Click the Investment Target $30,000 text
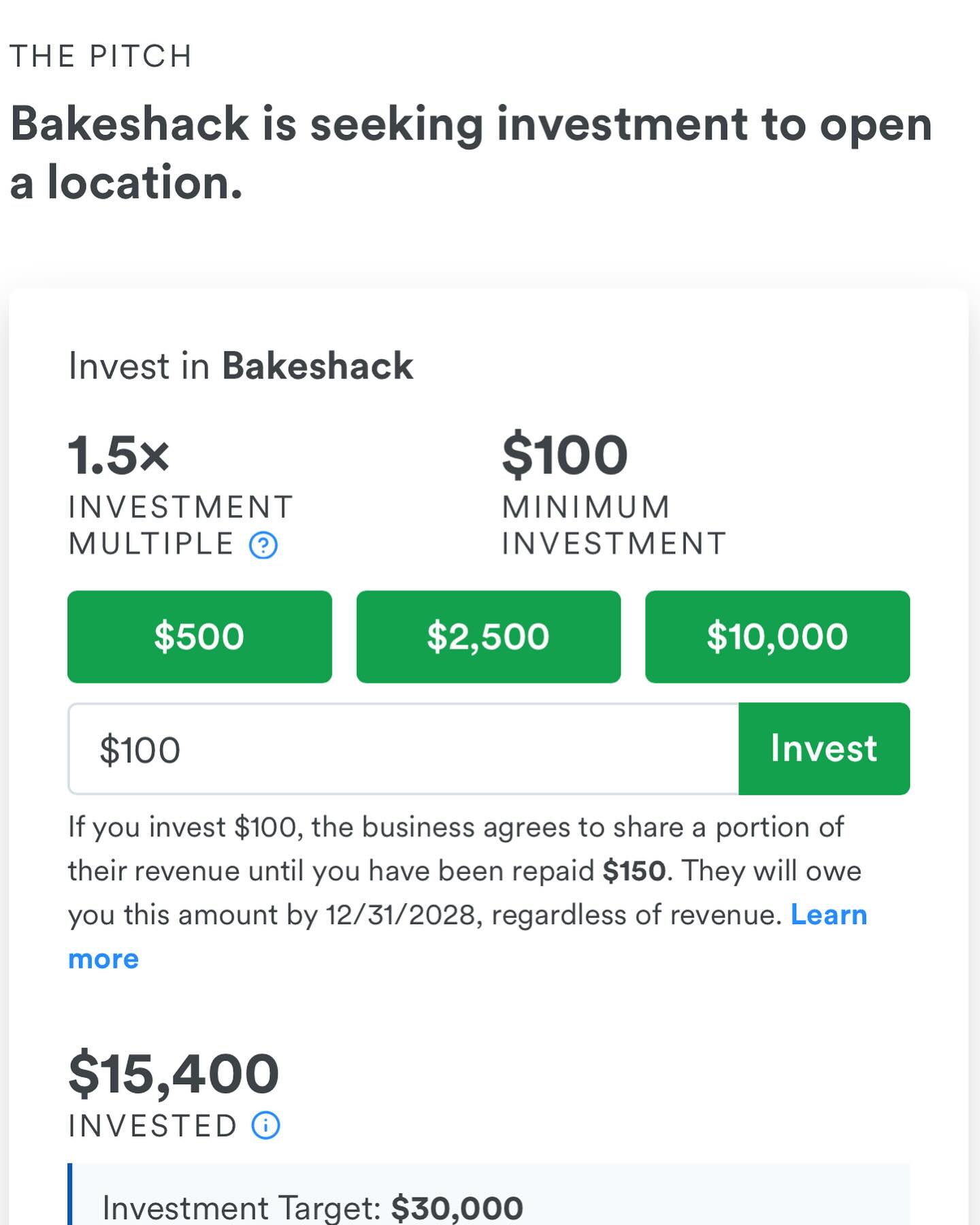Viewport: 980px width, 1225px height. click(x=312, y=1208)
